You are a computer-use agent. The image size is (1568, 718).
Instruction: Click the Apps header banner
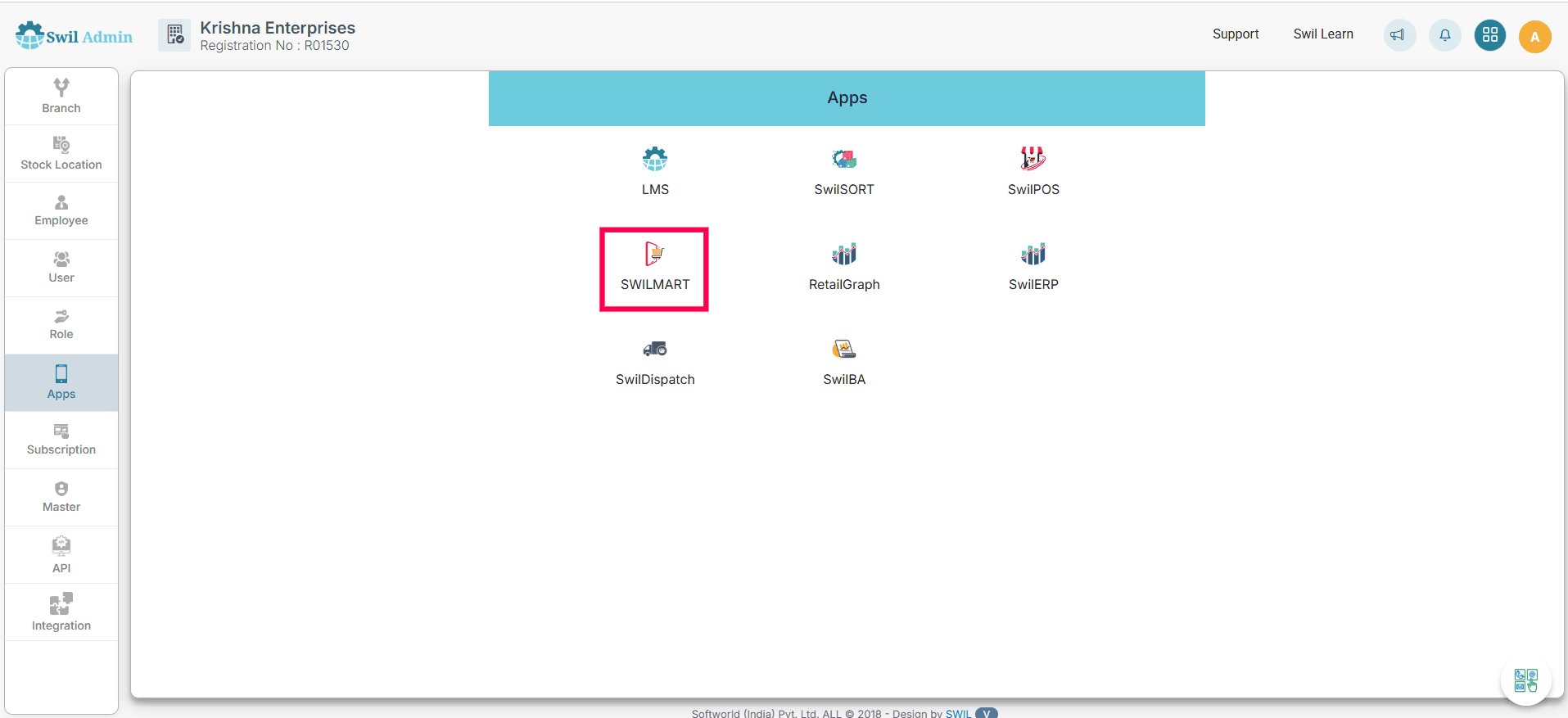point(847,98)
